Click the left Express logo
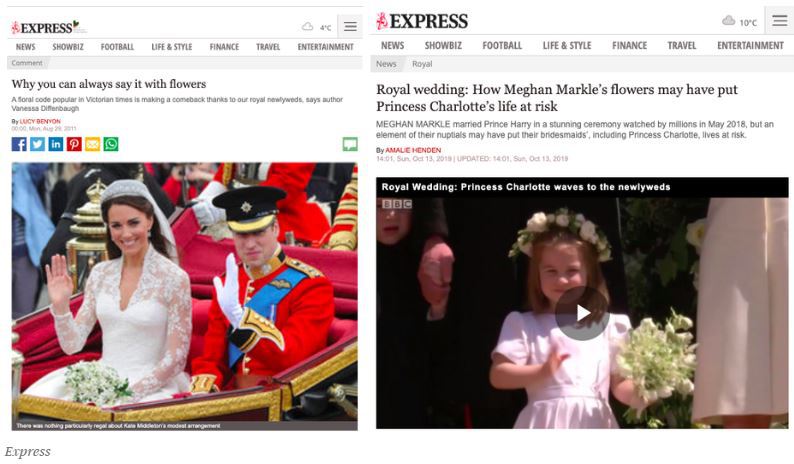Viewport: 794px width, 464px height. [x=47, y=27]
